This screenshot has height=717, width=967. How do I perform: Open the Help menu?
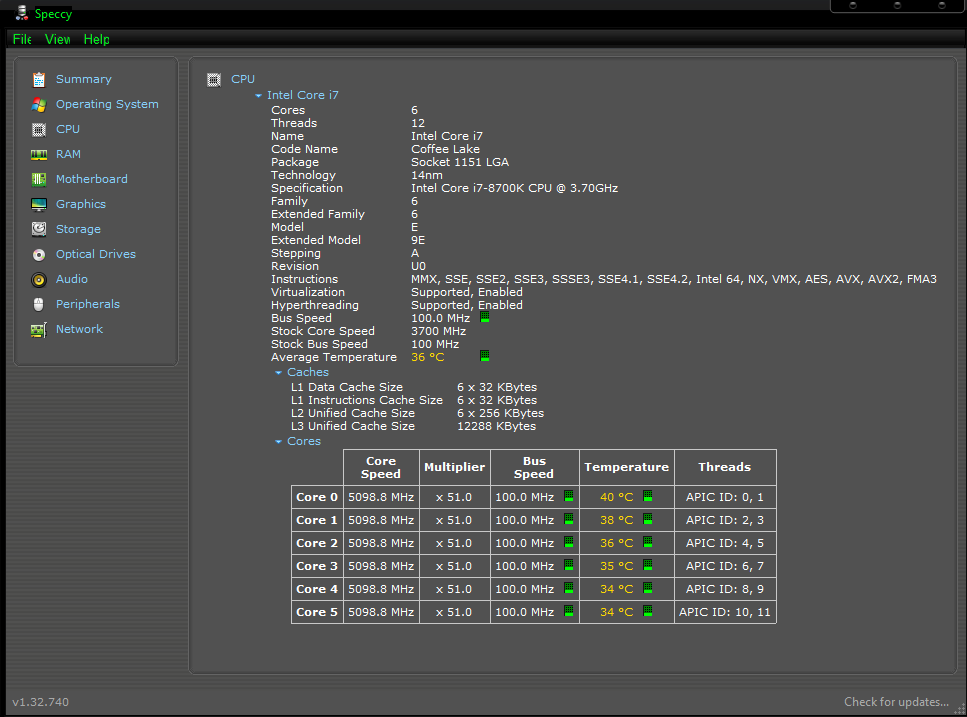(x=97, y=39)
